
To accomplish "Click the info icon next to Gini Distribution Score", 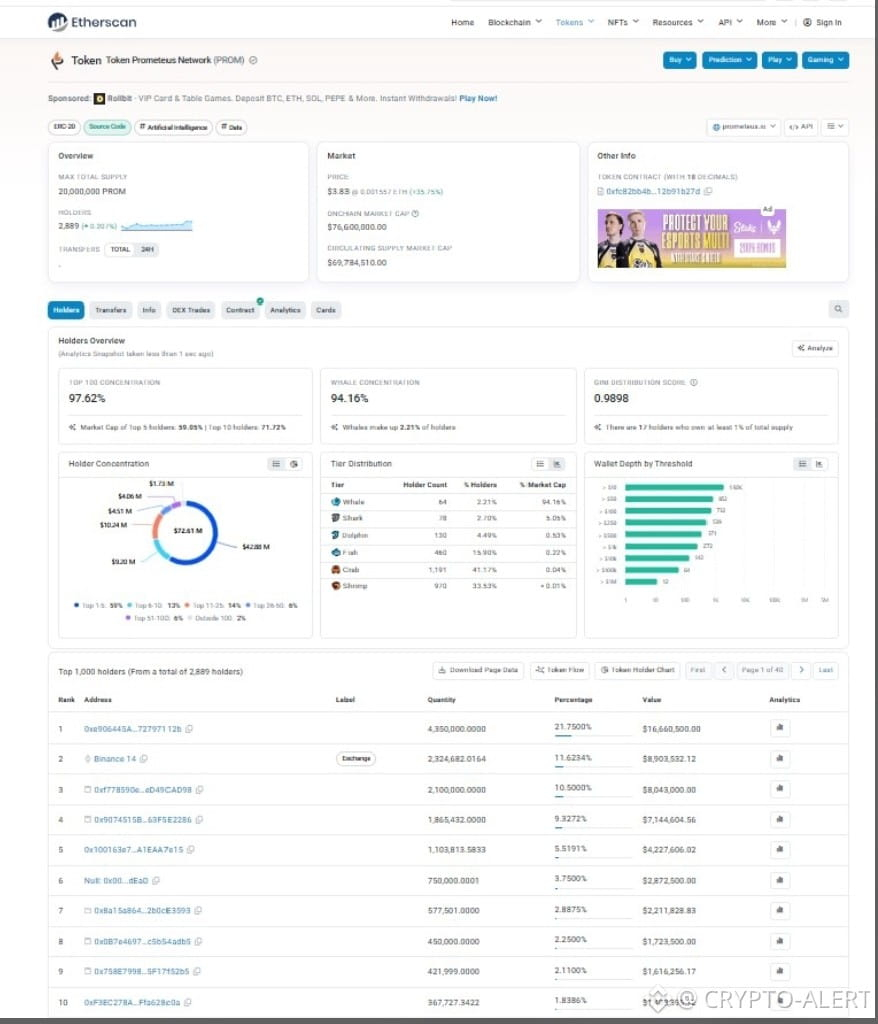I will click(694, 382).
